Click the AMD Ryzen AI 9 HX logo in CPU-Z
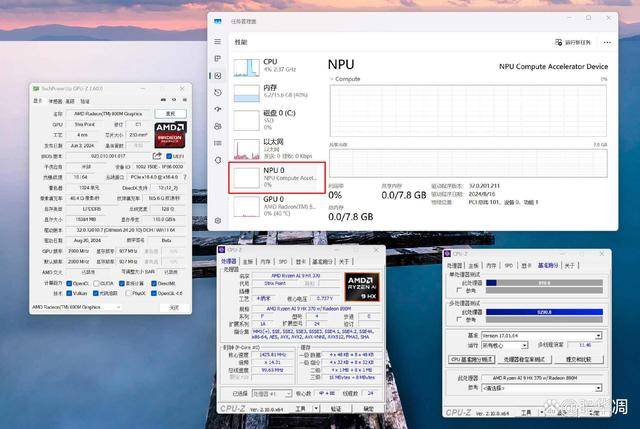This screenshot has width=640, height=429. point(362,287)
